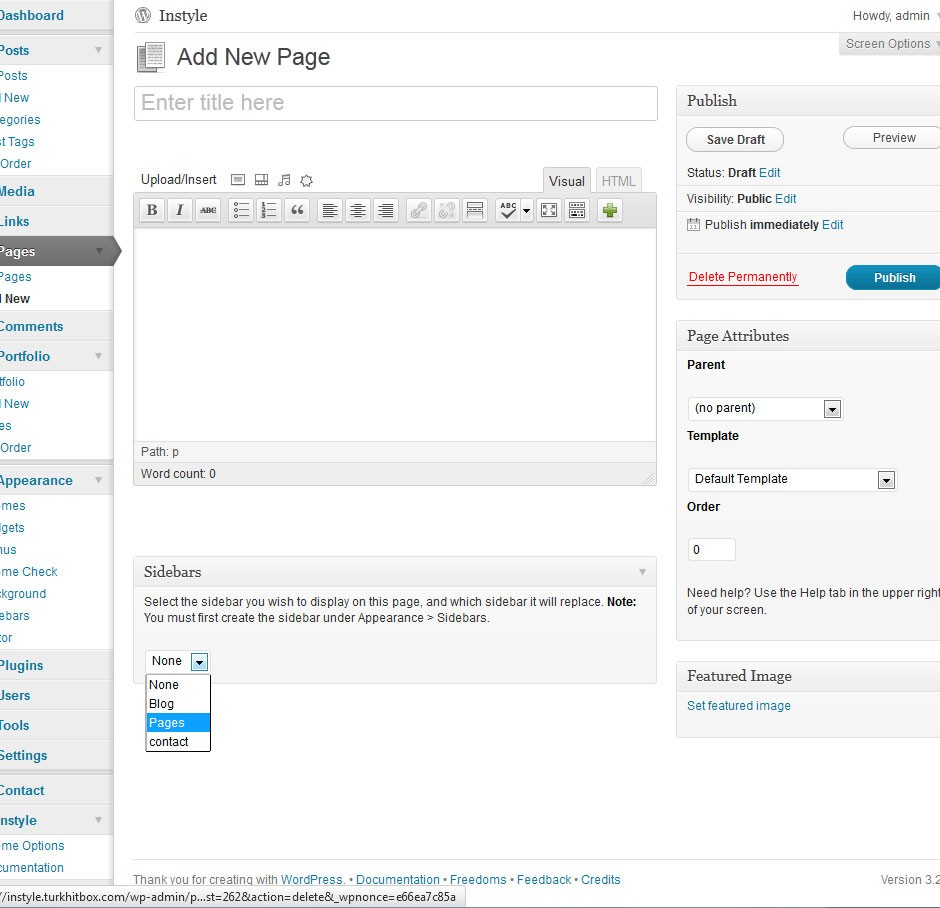This screenshot has width=940, height=908.
Task: Add audio via Upload/Insert
Action: (284, 180)
